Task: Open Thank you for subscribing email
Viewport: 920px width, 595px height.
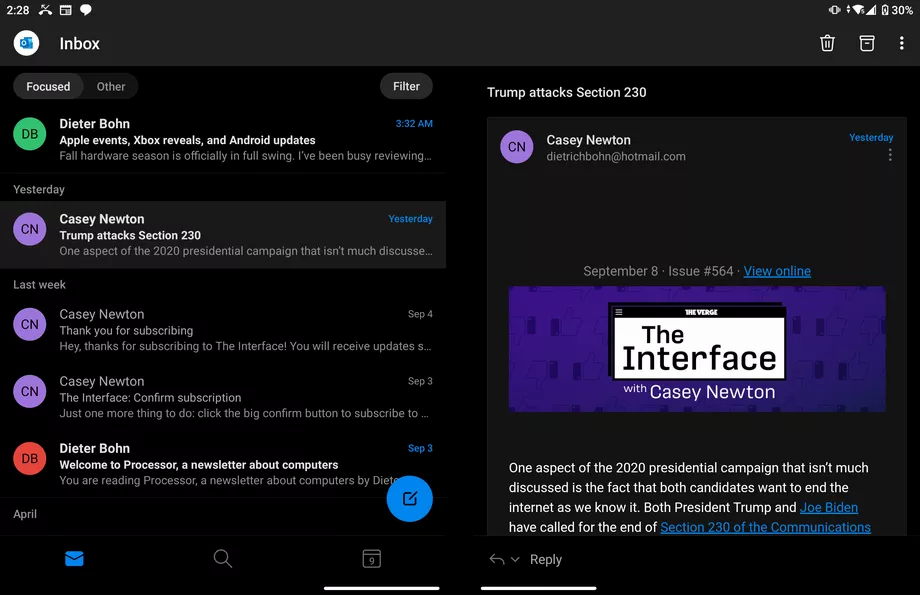Action: (x=223, y=330)
